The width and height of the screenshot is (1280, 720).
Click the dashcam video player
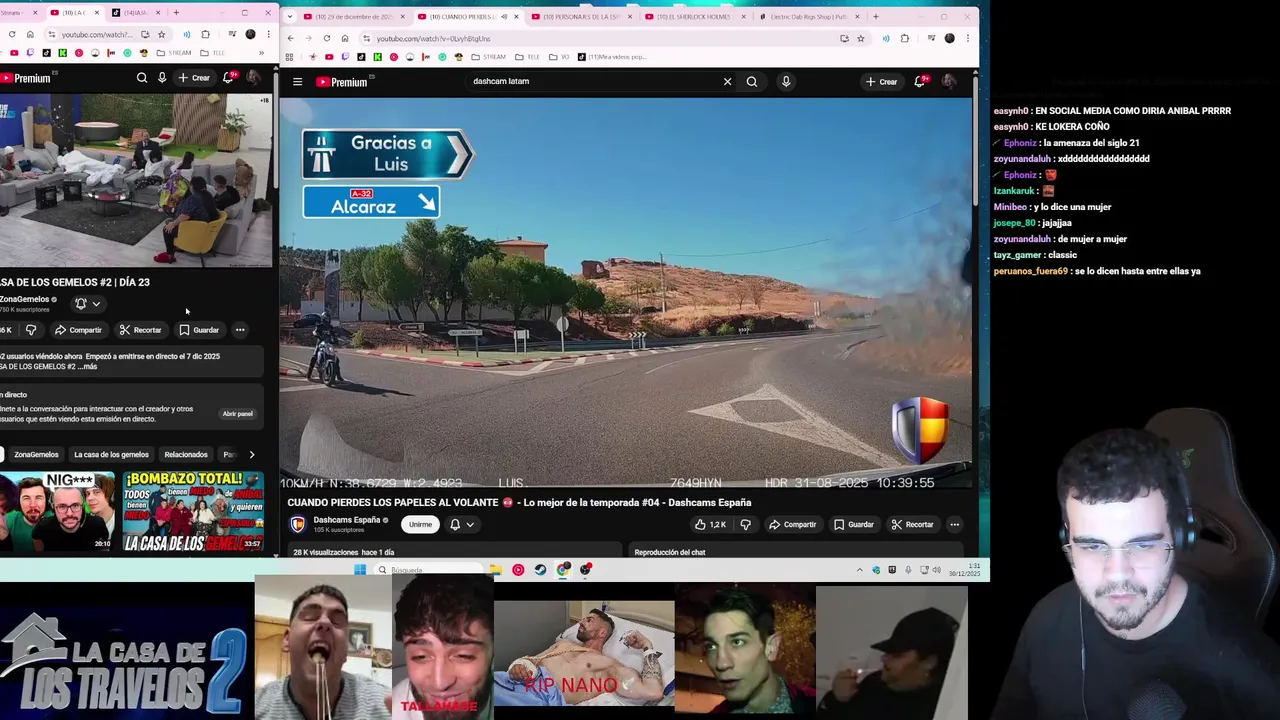[625, 293]
